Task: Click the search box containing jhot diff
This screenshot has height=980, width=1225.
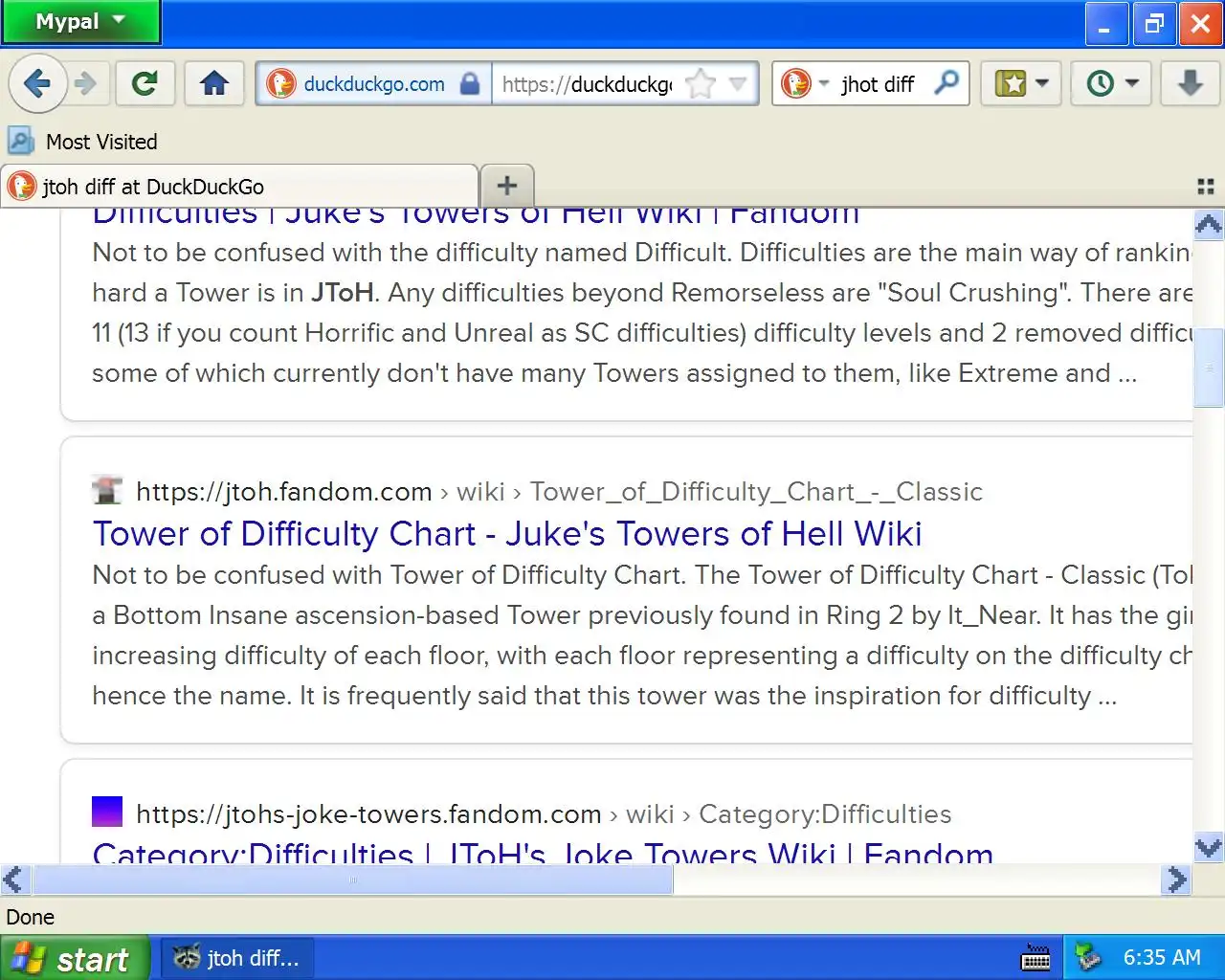Action: 879,84
